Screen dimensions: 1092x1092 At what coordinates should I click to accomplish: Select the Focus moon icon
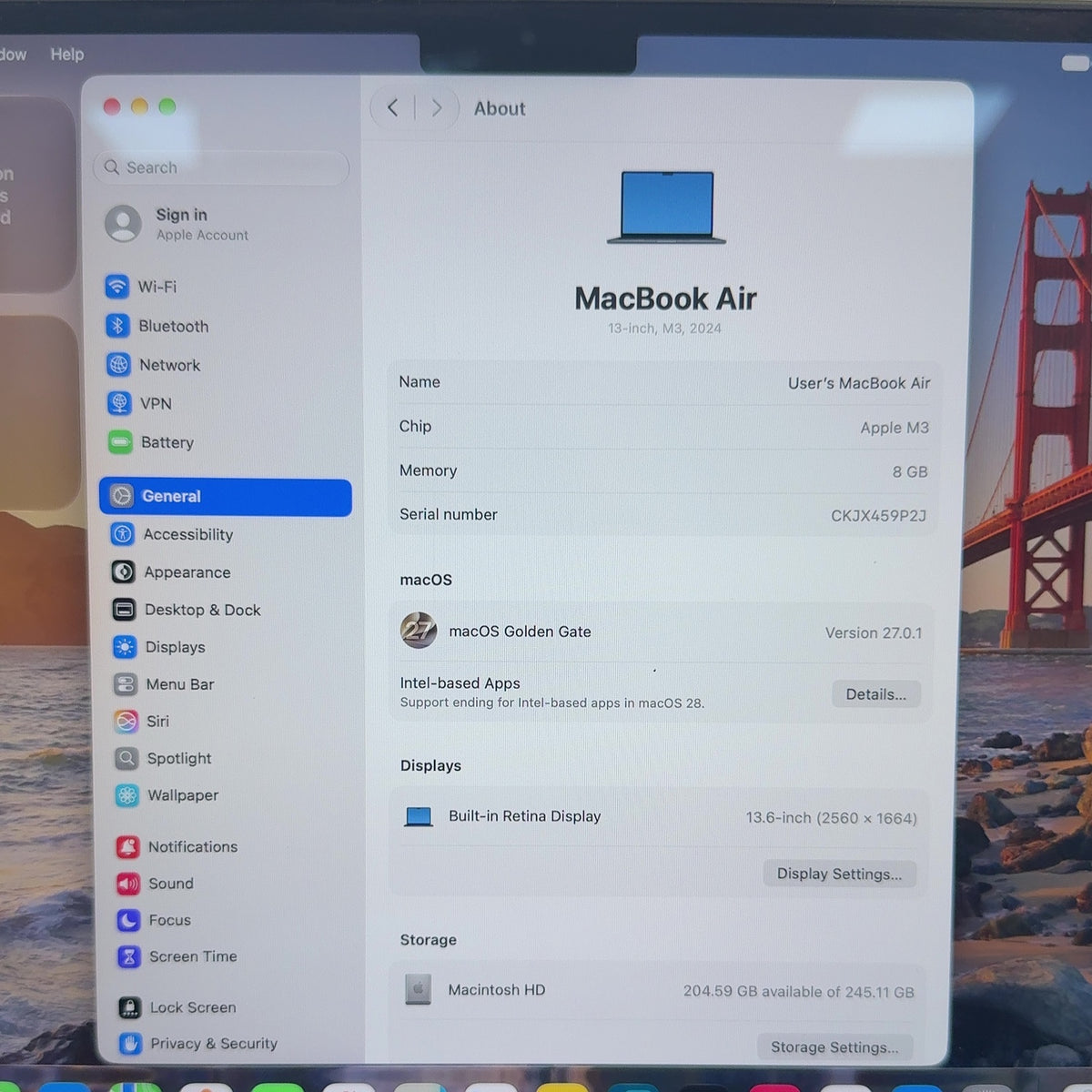click(129, 920)
